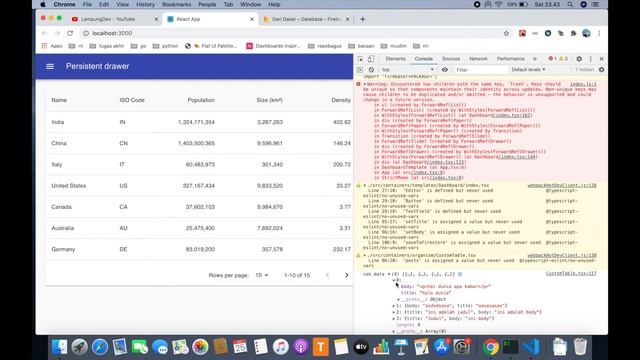The width and height of the screenshot is (640, 360).
Task: Open the Trash in the dock
Action: [580, 347]
